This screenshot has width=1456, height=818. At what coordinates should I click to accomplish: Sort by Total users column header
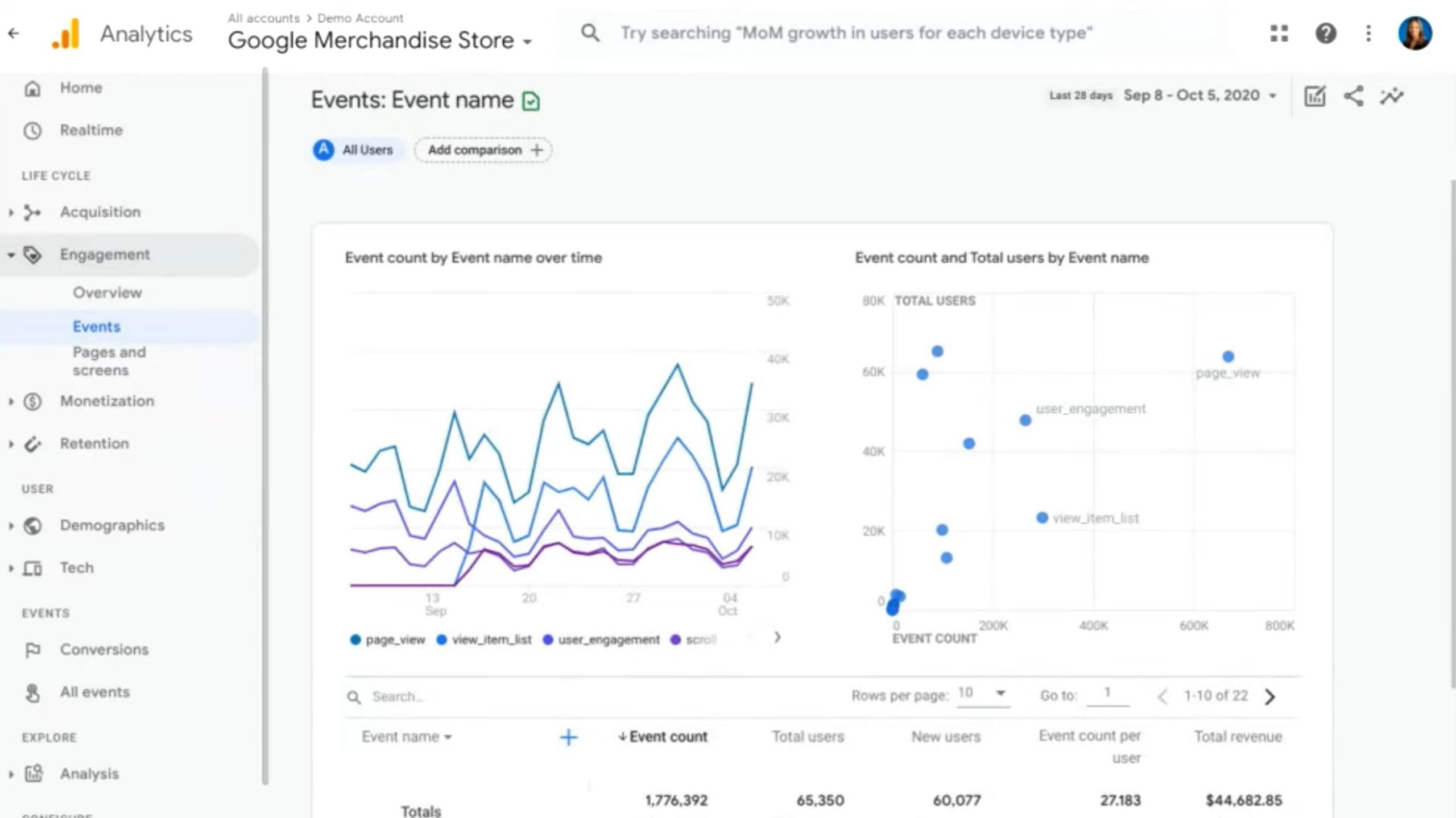(x=808, y=737)
